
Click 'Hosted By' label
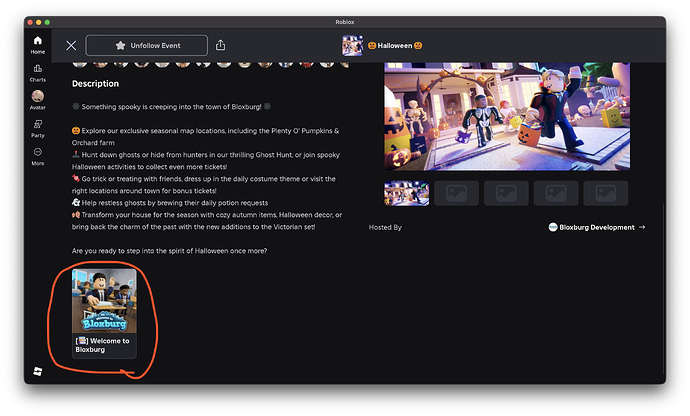coord(385,227)
